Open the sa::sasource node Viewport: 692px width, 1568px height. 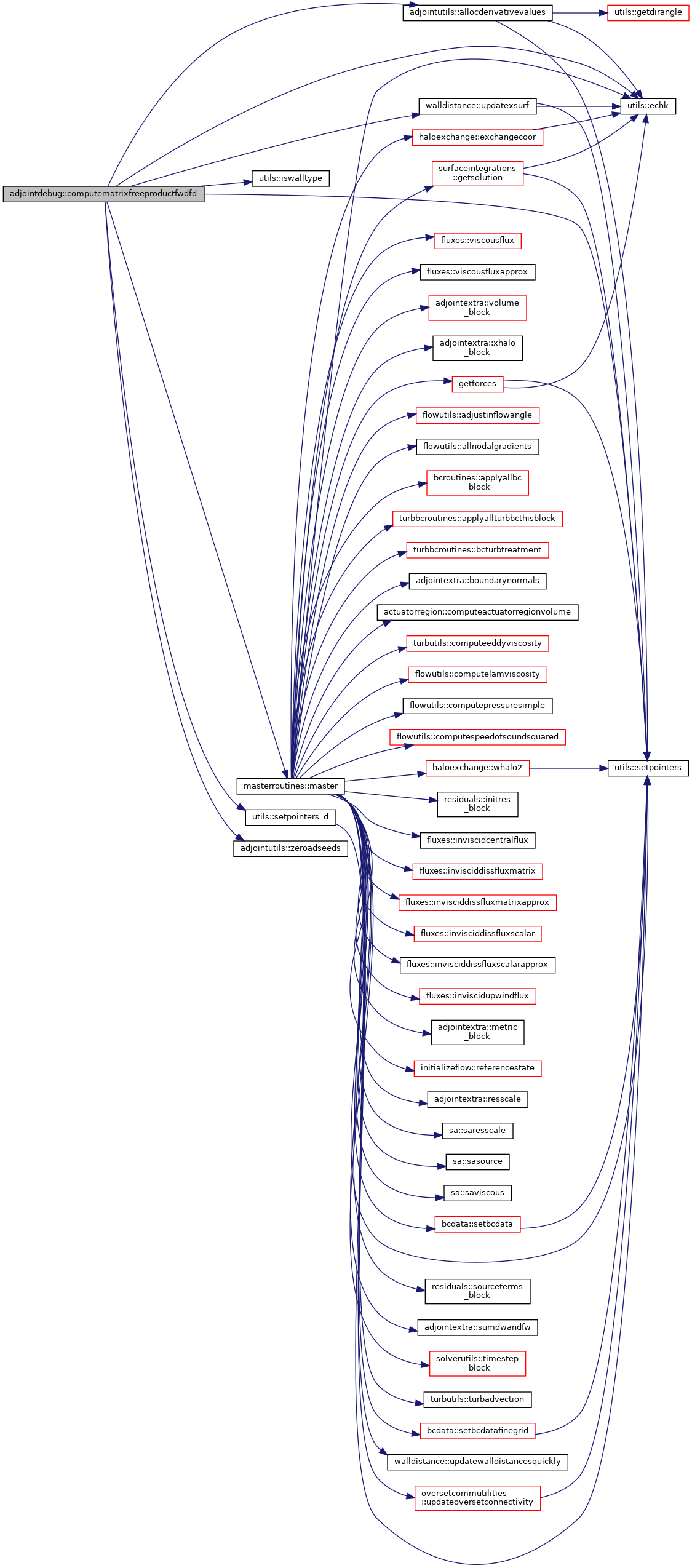click(477, 1161)
